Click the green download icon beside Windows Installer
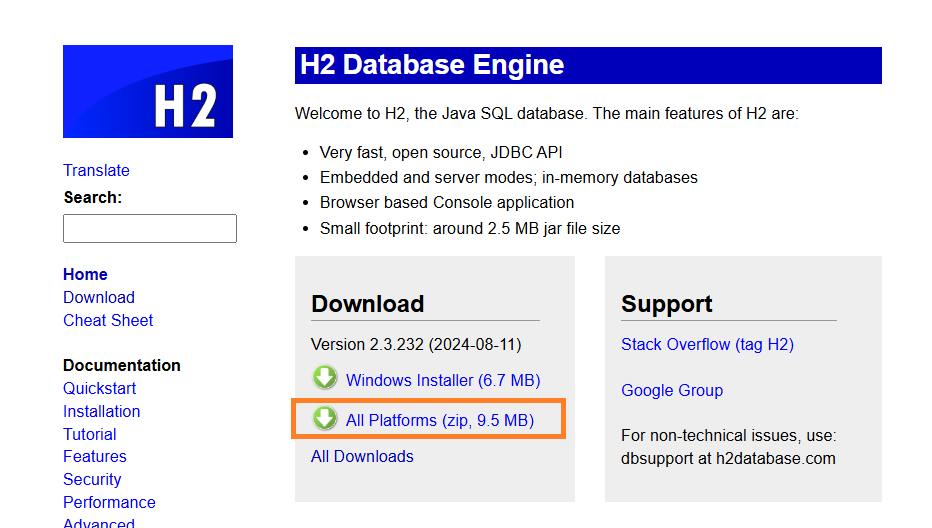This screenshot has width=932, height=528. (x=325, y=378)
